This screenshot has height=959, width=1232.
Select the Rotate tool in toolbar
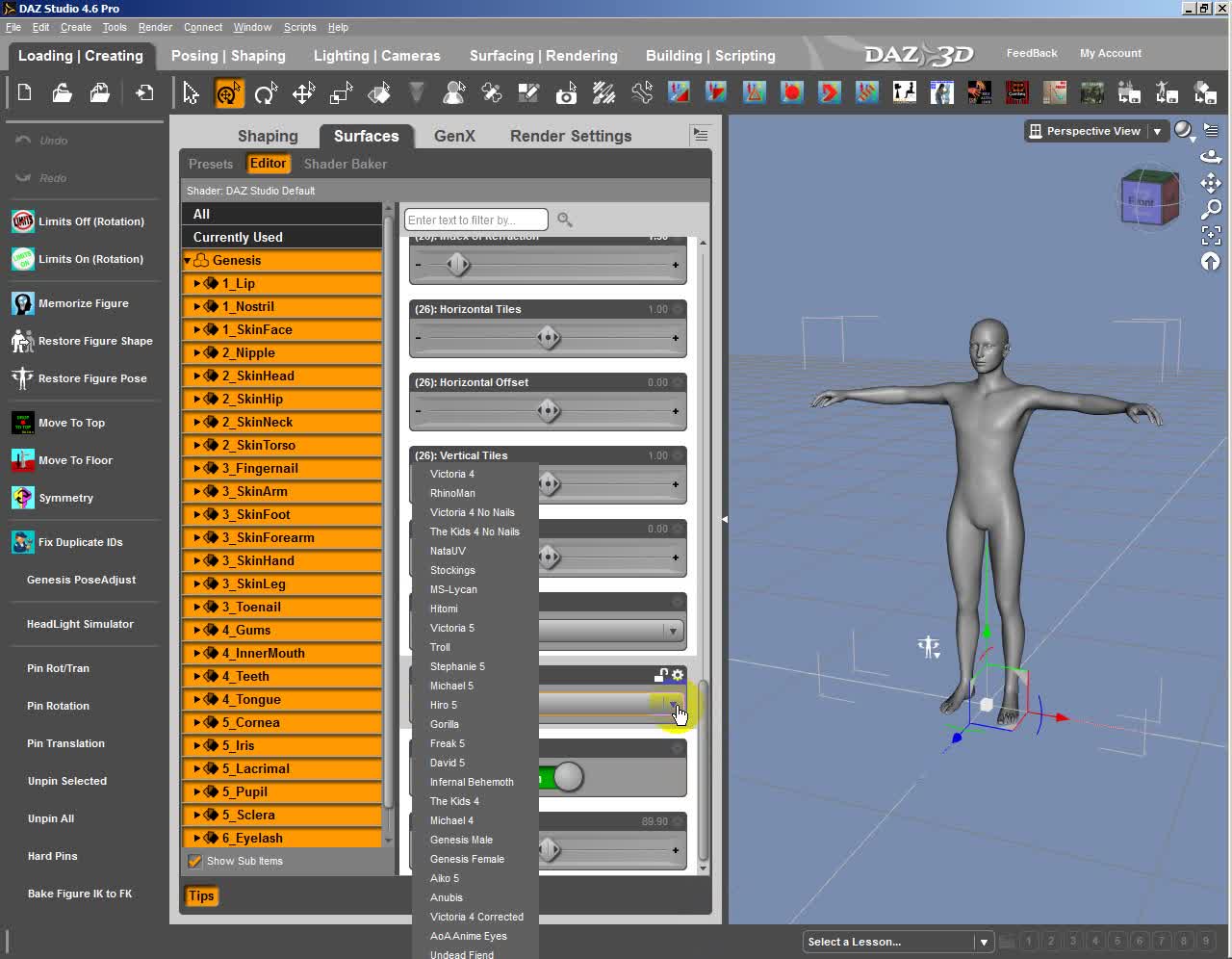266,93
